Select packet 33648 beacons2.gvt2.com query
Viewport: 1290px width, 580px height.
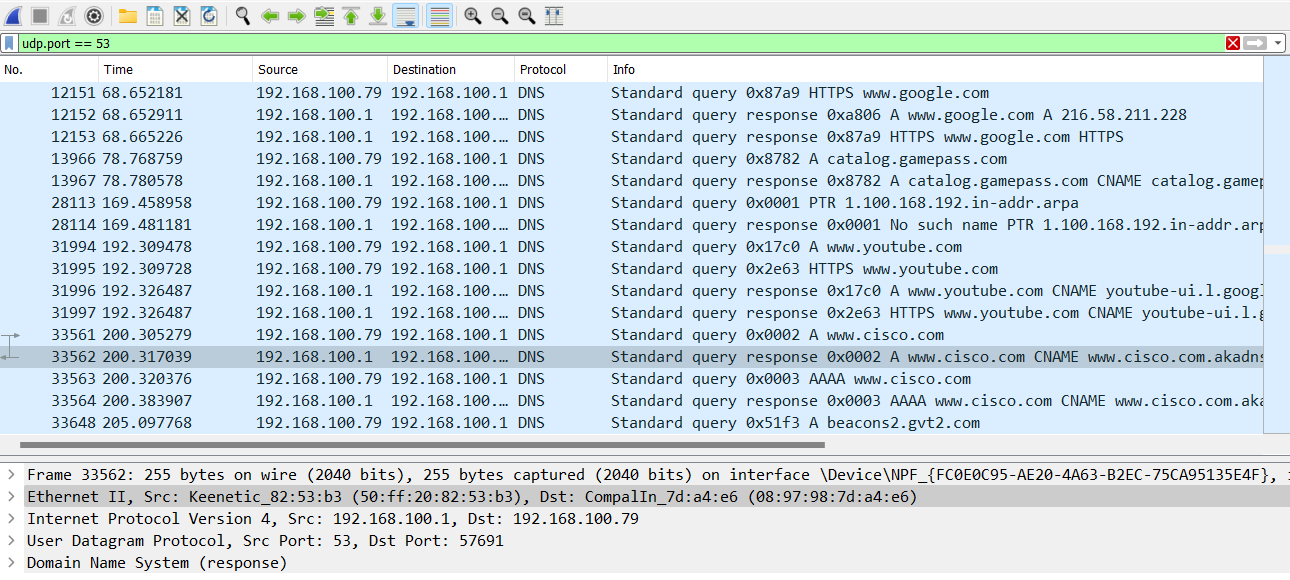(x=632, y=423)
